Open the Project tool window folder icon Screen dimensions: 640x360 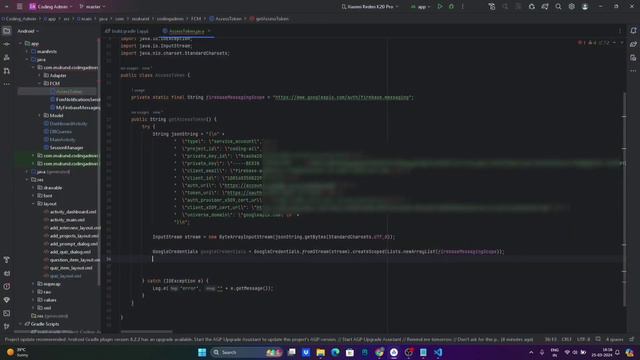[7, 31]
